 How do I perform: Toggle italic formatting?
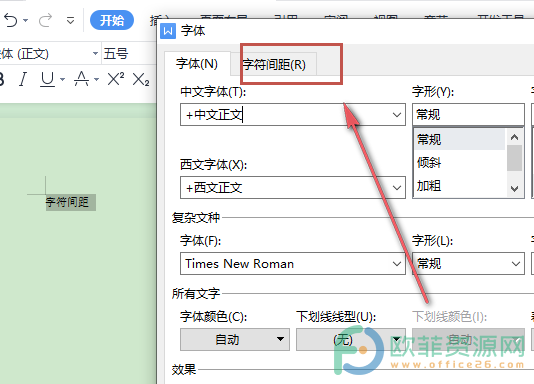click(x=23, y=79)
